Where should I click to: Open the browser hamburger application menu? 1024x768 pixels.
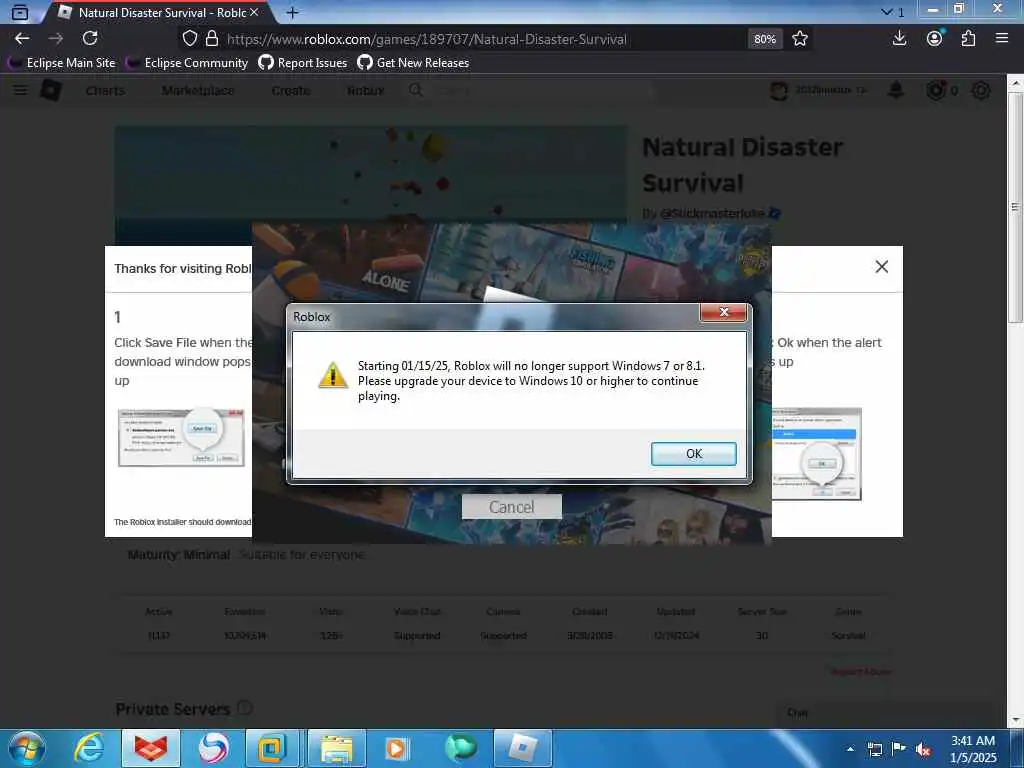coord(1002,39)
